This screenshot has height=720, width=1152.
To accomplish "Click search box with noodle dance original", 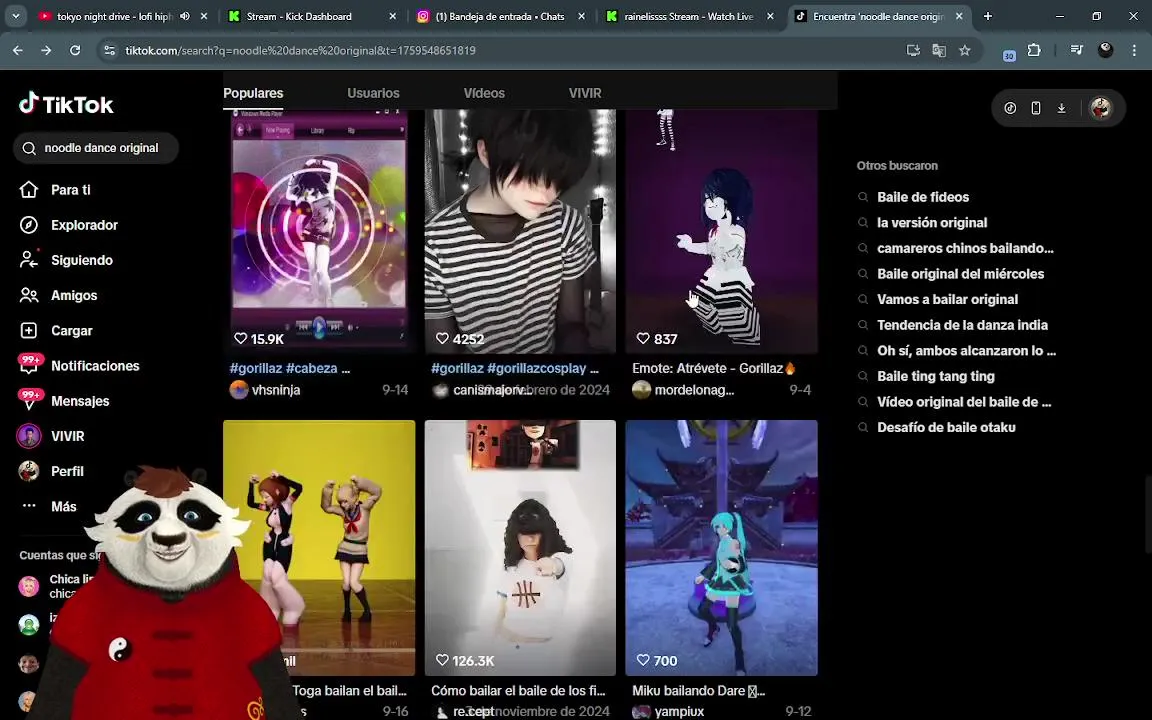I will pyautogui.click(x=96, y=148).
